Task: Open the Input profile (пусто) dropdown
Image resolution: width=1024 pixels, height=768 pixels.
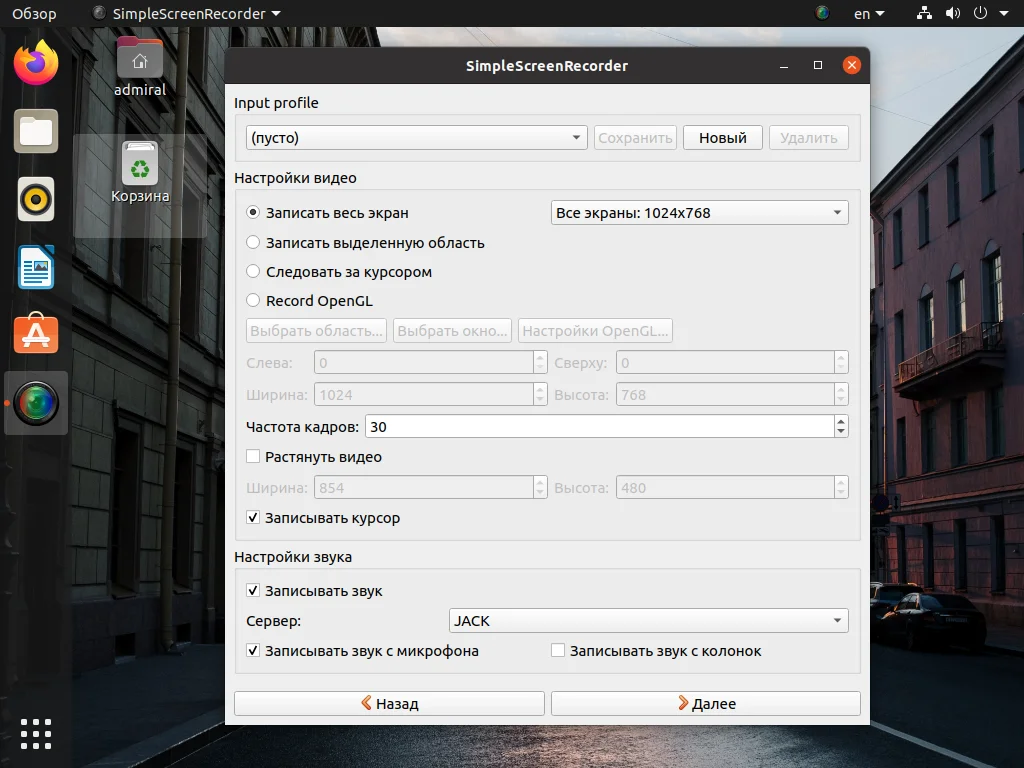Action: 415,137
